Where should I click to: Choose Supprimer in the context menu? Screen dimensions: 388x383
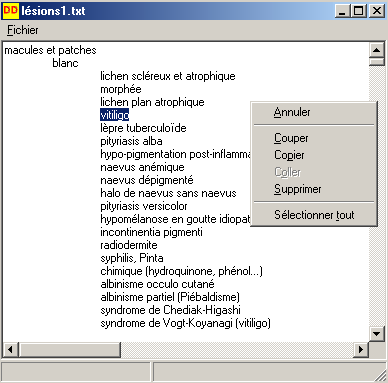pos(298,189)
